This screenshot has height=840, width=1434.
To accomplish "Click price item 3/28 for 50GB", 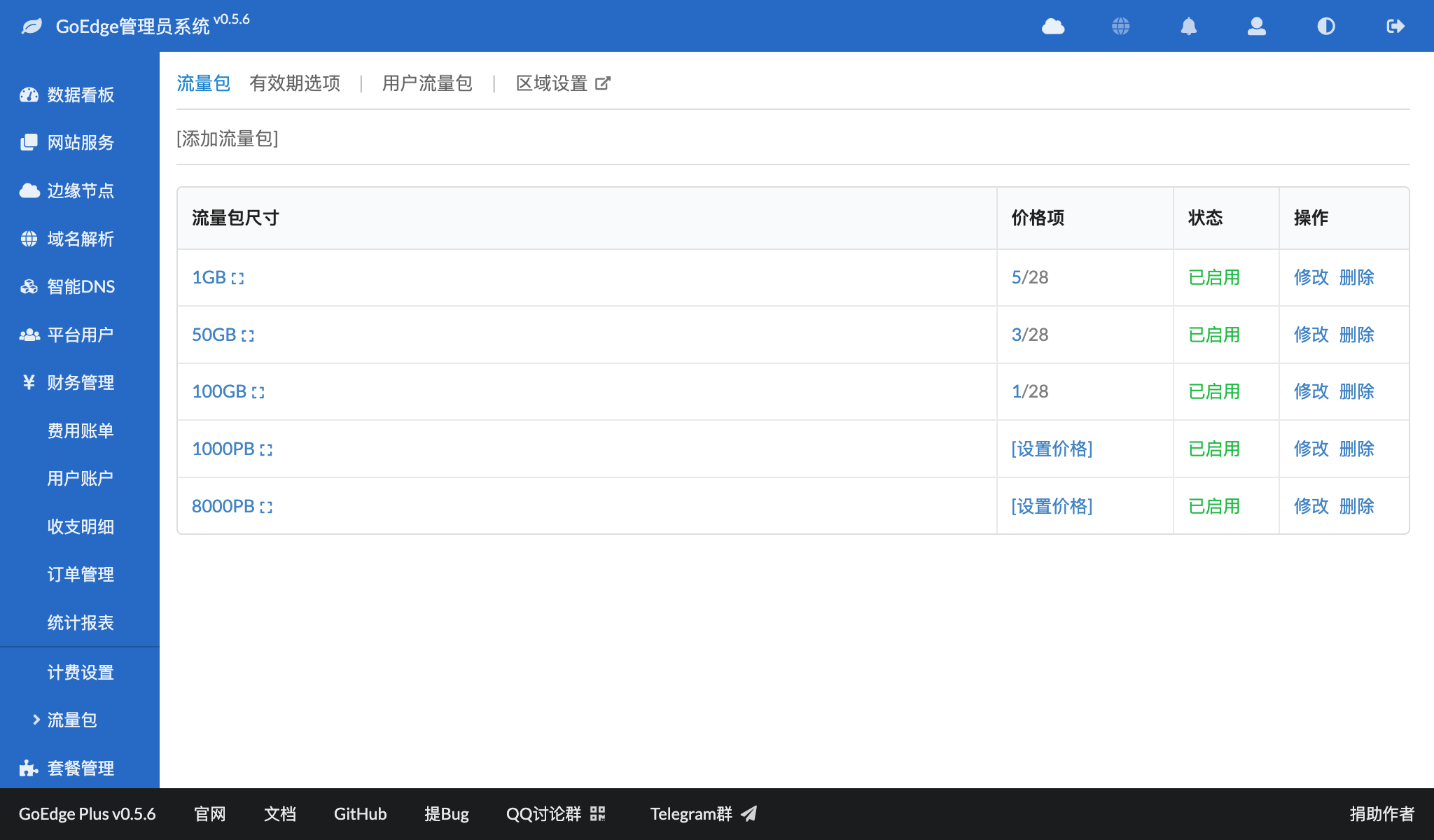I will click(1030, 335).
